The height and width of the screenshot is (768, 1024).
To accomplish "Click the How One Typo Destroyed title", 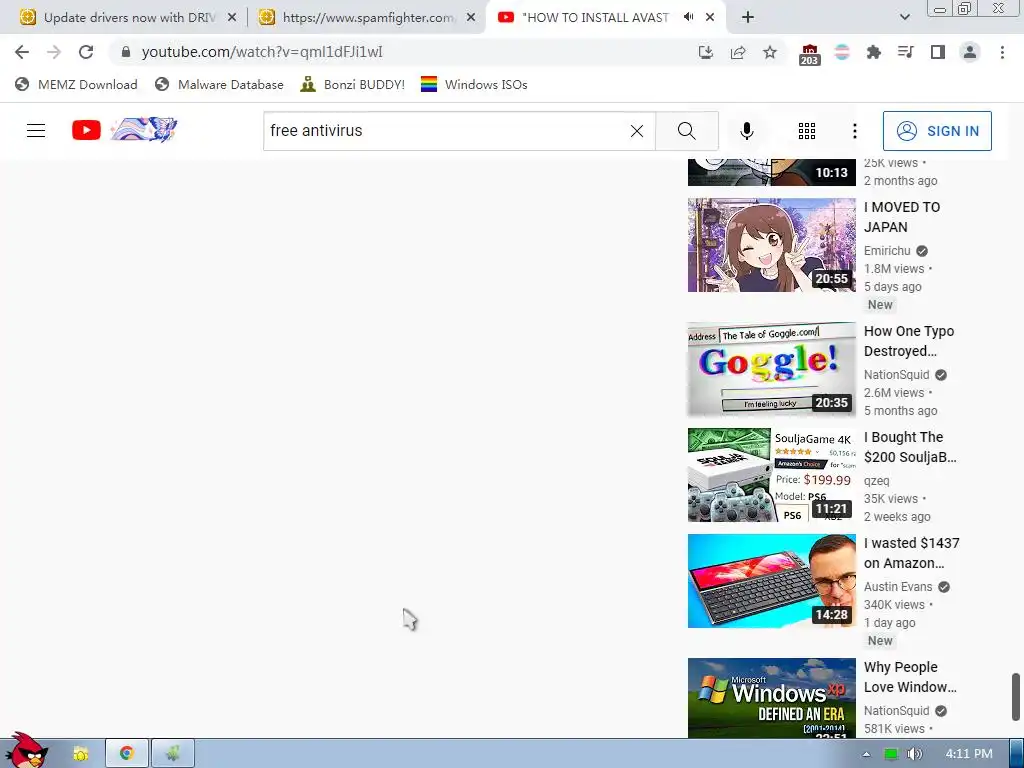I will [x=909, y=341].
